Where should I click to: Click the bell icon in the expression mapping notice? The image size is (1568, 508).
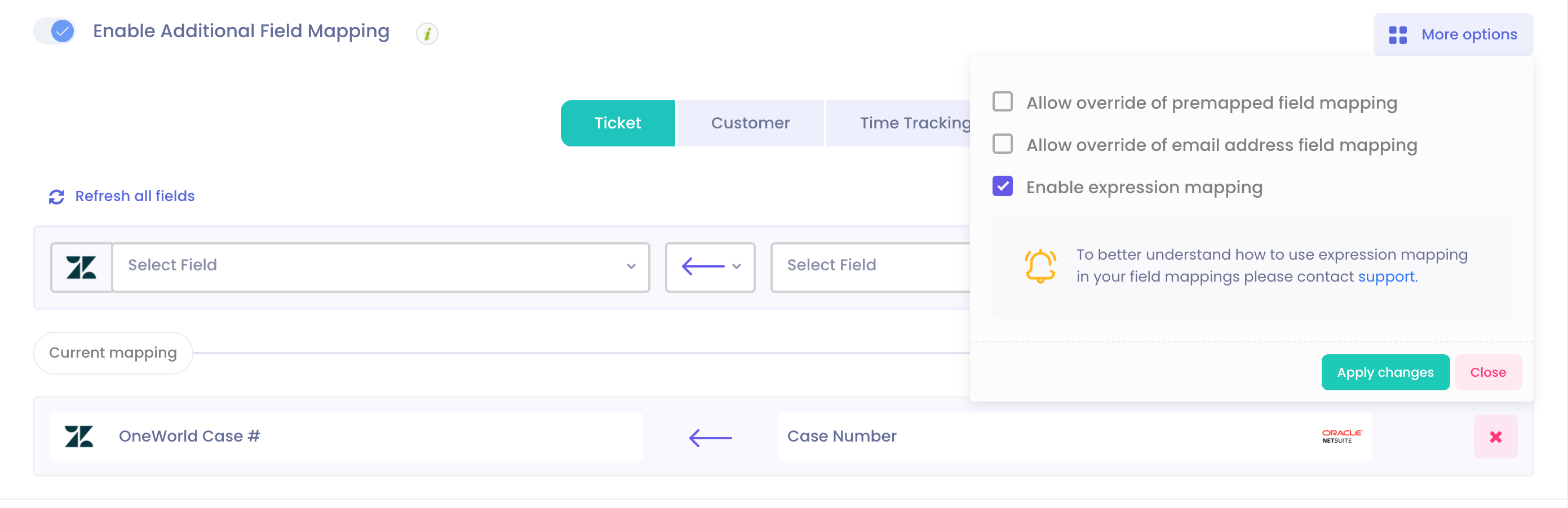(1042, 265)
